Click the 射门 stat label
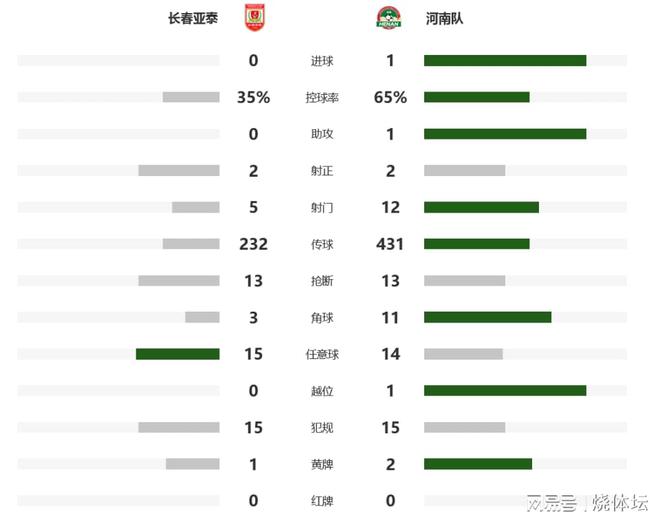 [322, 208]
